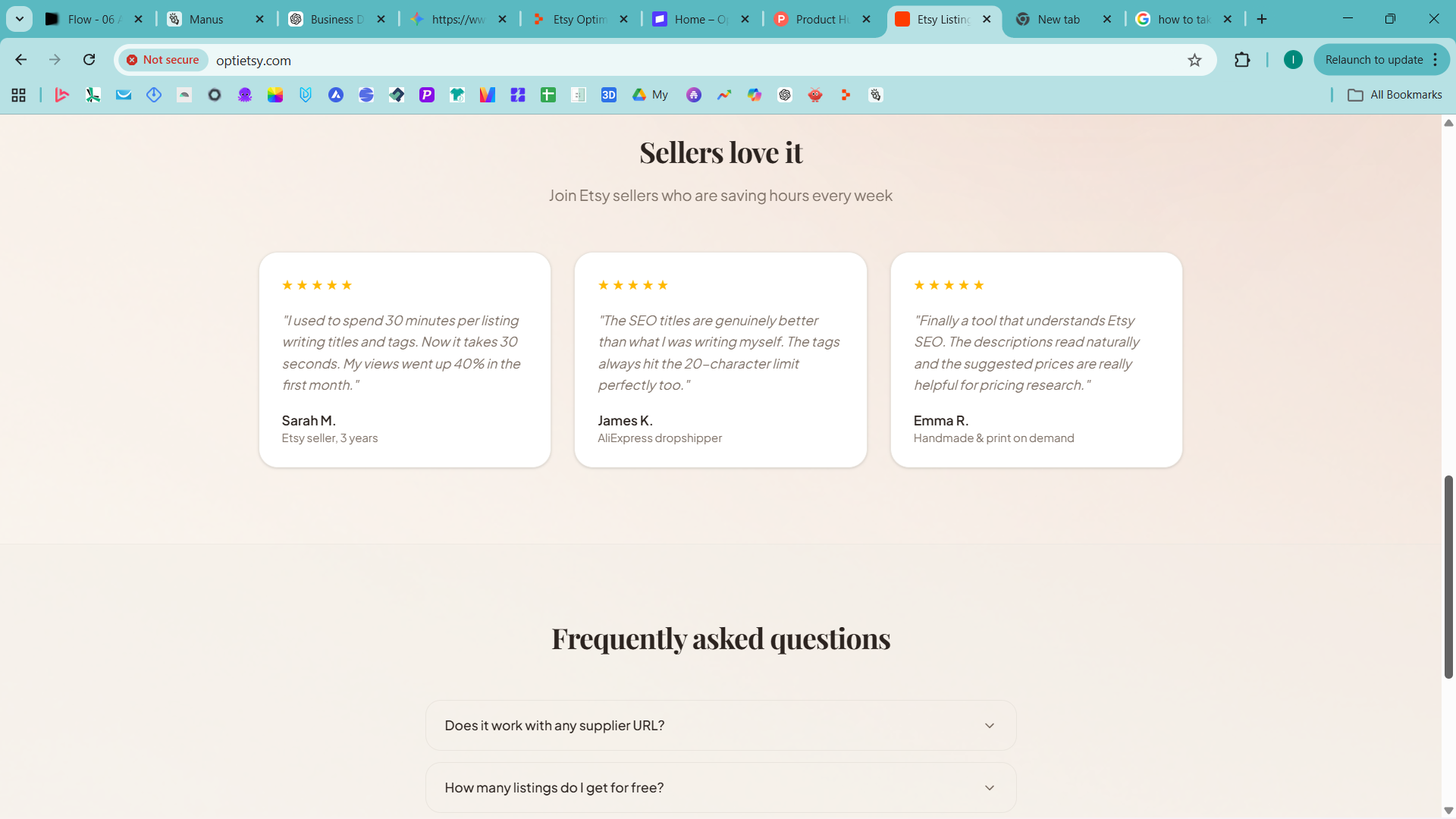The image size is (1456, 819).
Task: Click the browser back navigation arrow
Action: click(20, 59)
